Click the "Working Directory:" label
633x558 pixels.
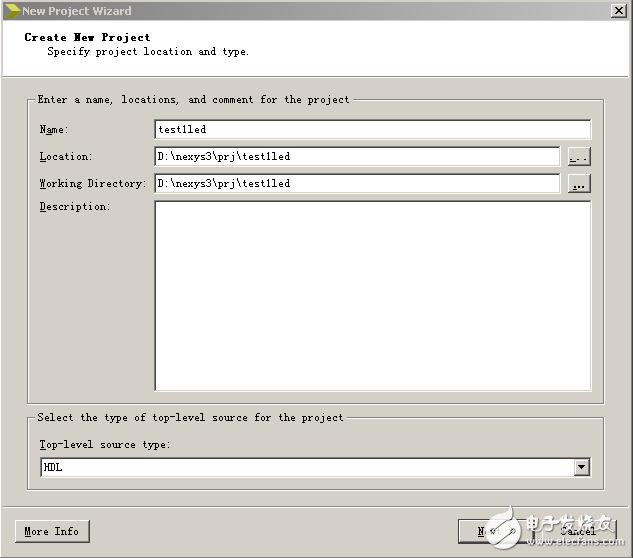tap(92, 184)
